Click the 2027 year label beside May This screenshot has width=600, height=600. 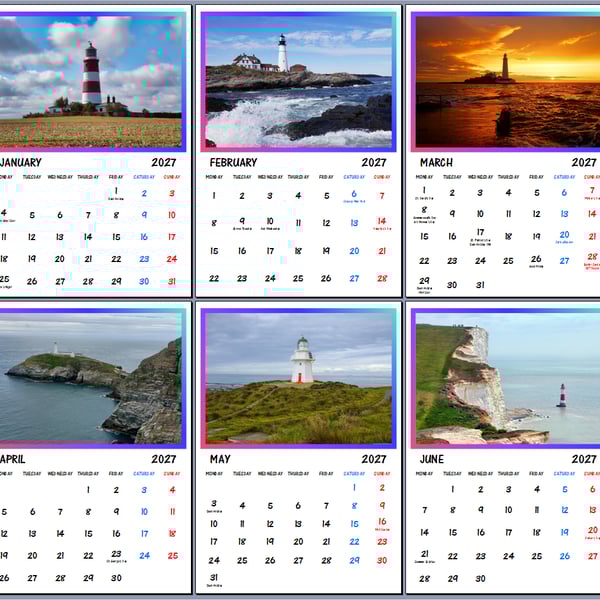click(x=374, y=459)
